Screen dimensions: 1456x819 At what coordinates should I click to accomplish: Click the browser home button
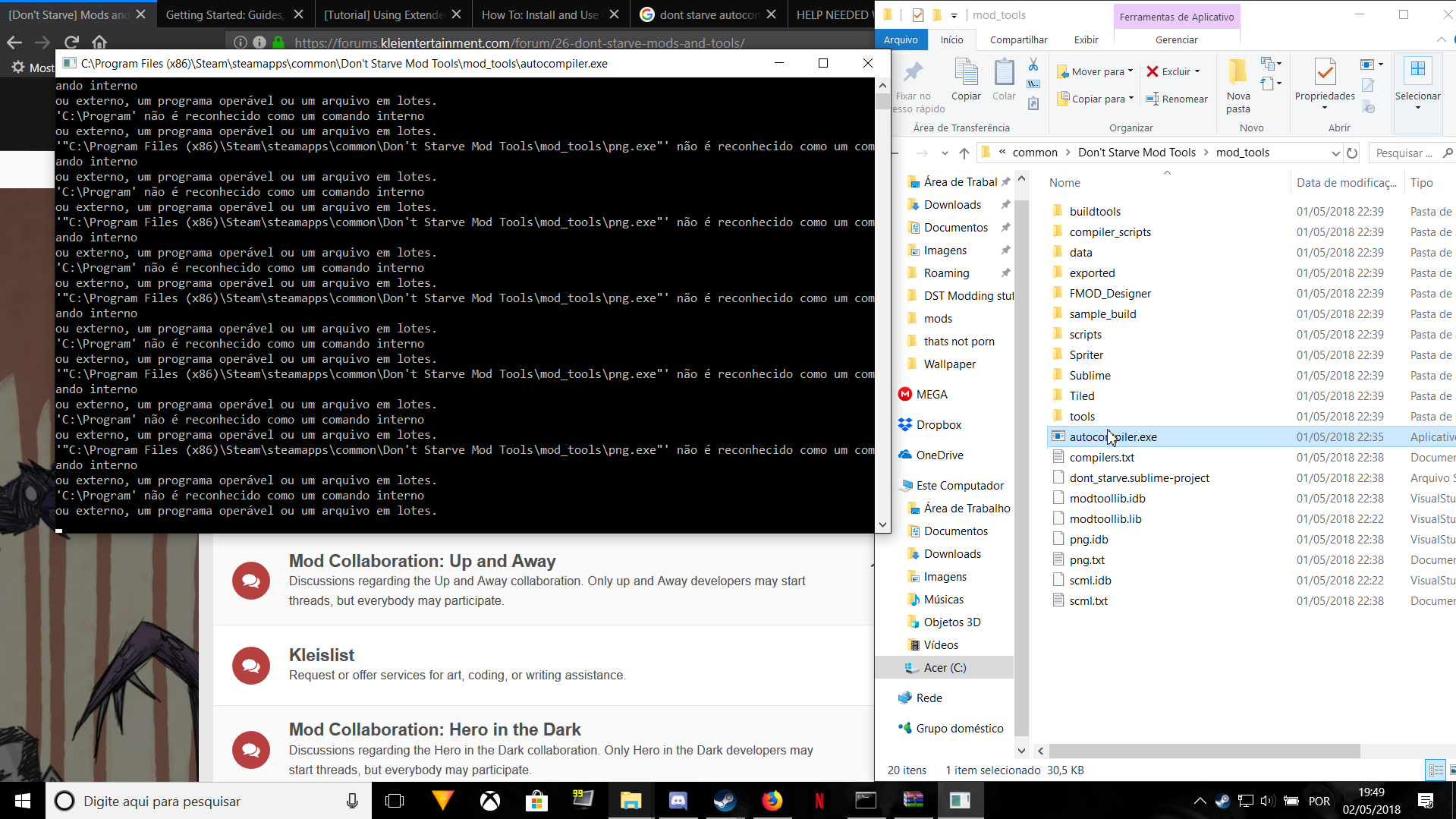coord(99,43)
